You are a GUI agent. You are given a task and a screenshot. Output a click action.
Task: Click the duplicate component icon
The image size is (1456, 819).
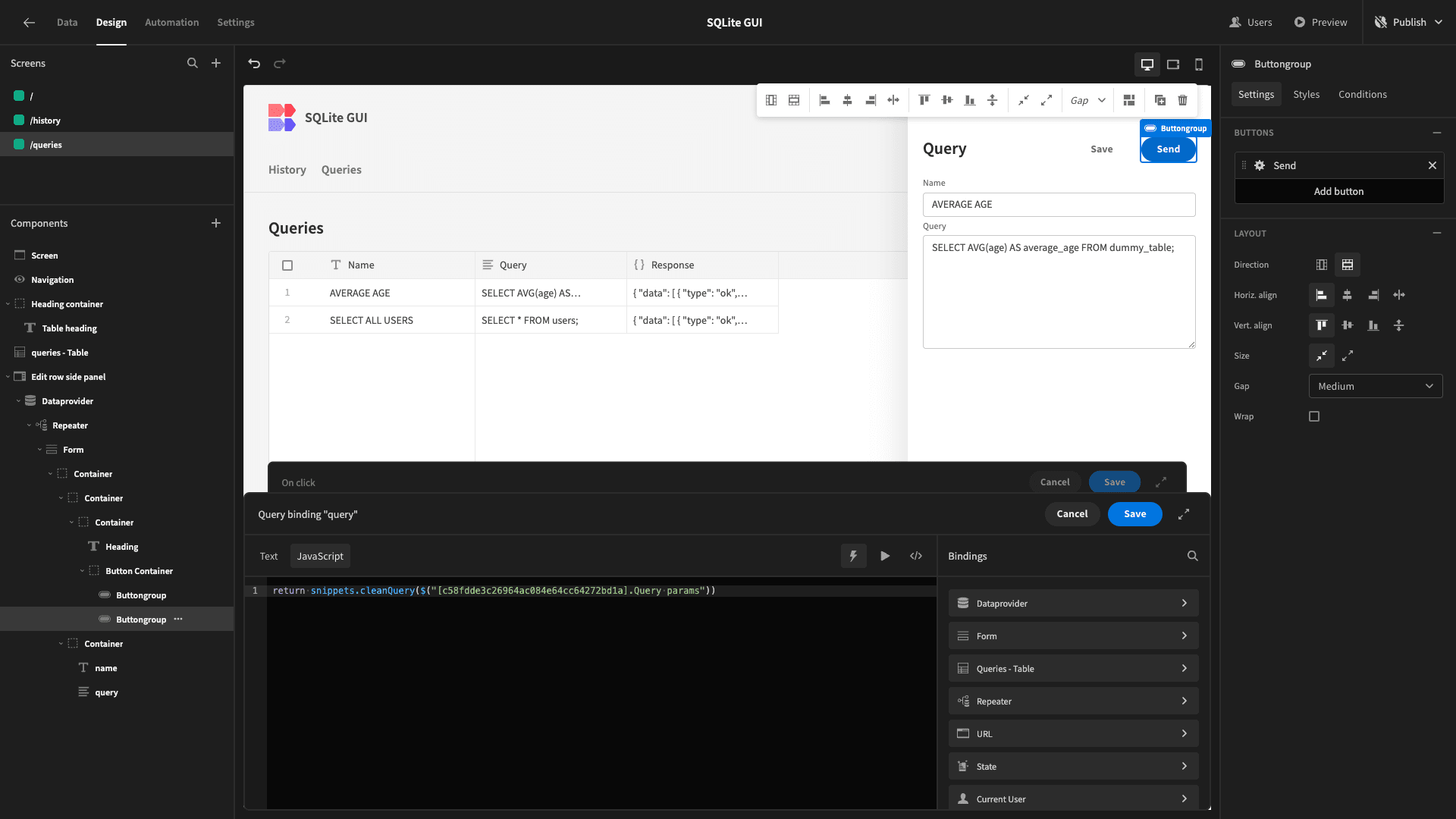[1159, 100]
